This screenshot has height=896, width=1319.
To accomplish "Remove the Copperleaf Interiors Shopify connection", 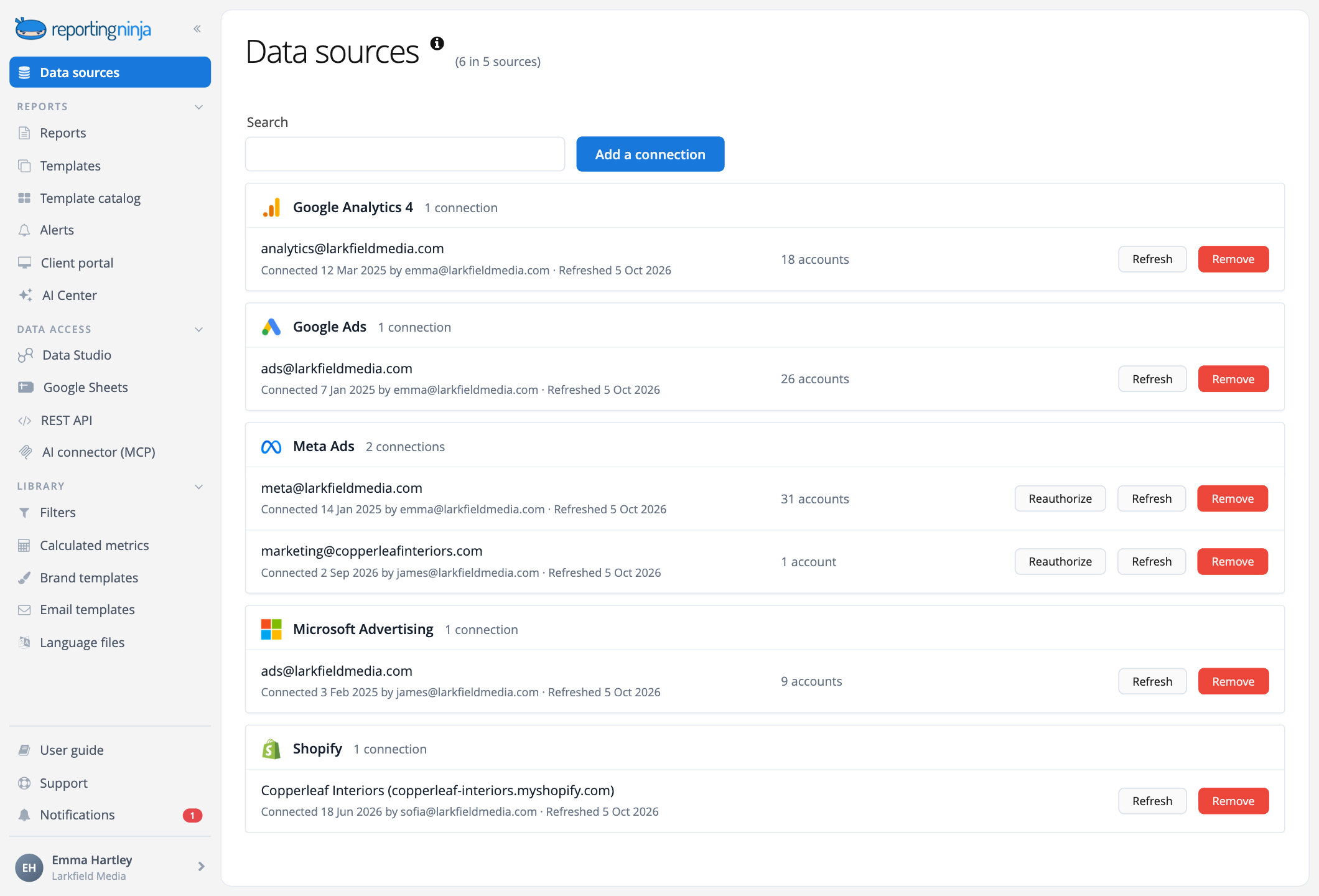I will click(x=1233, y=801).
